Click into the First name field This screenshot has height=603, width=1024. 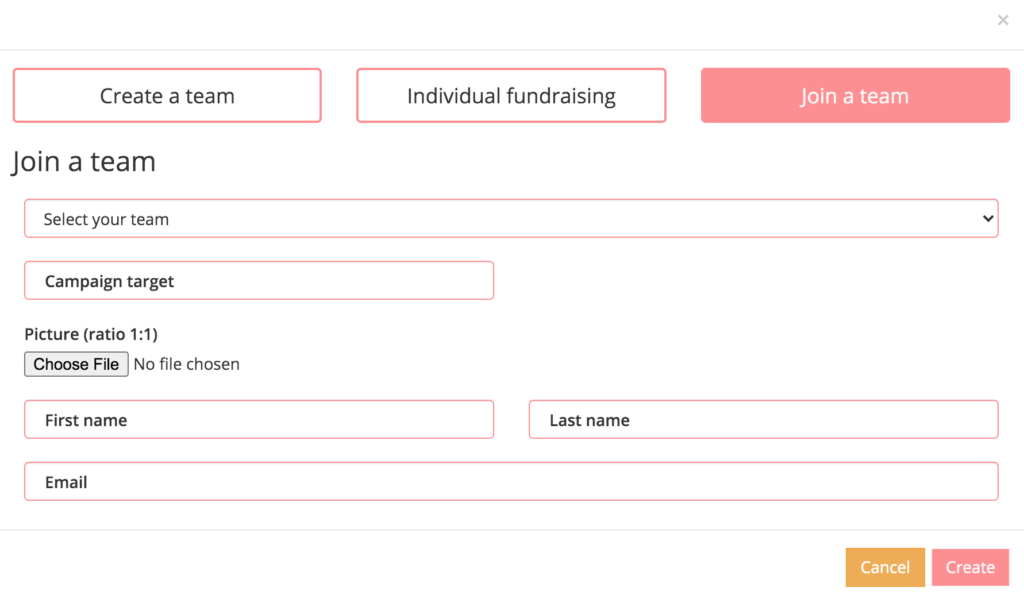259,420
